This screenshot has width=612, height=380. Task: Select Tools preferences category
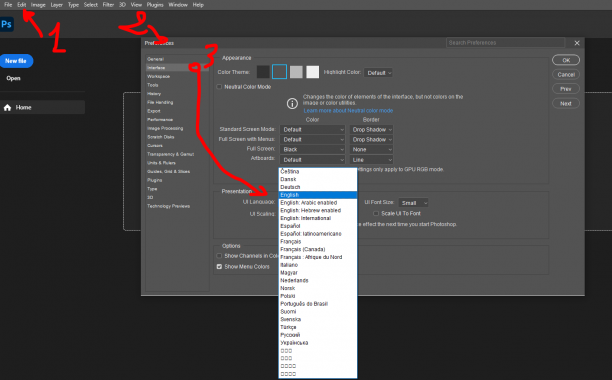pyautogui.click(x=153, y=85)
